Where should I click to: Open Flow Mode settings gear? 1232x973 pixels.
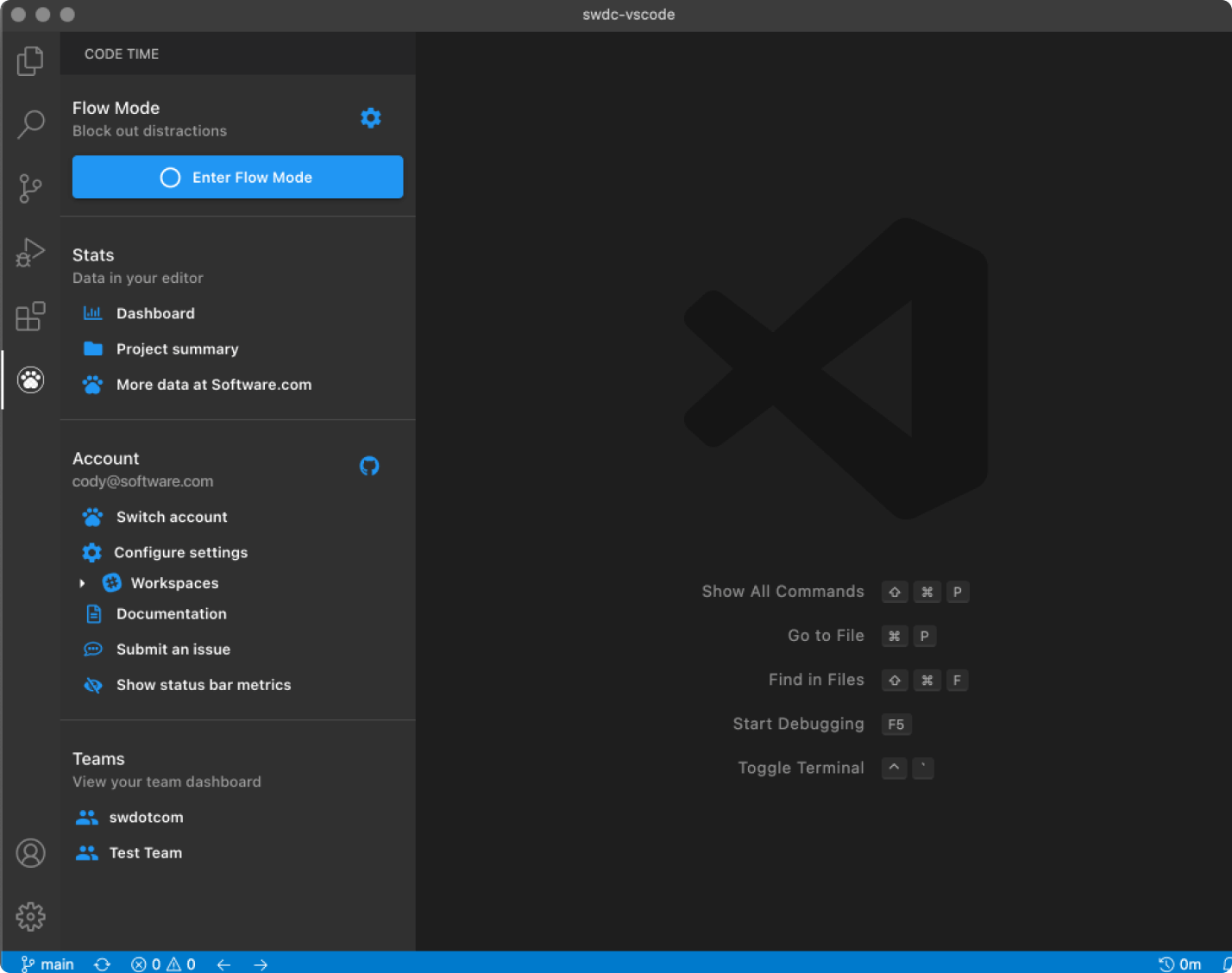coord(371,118)
